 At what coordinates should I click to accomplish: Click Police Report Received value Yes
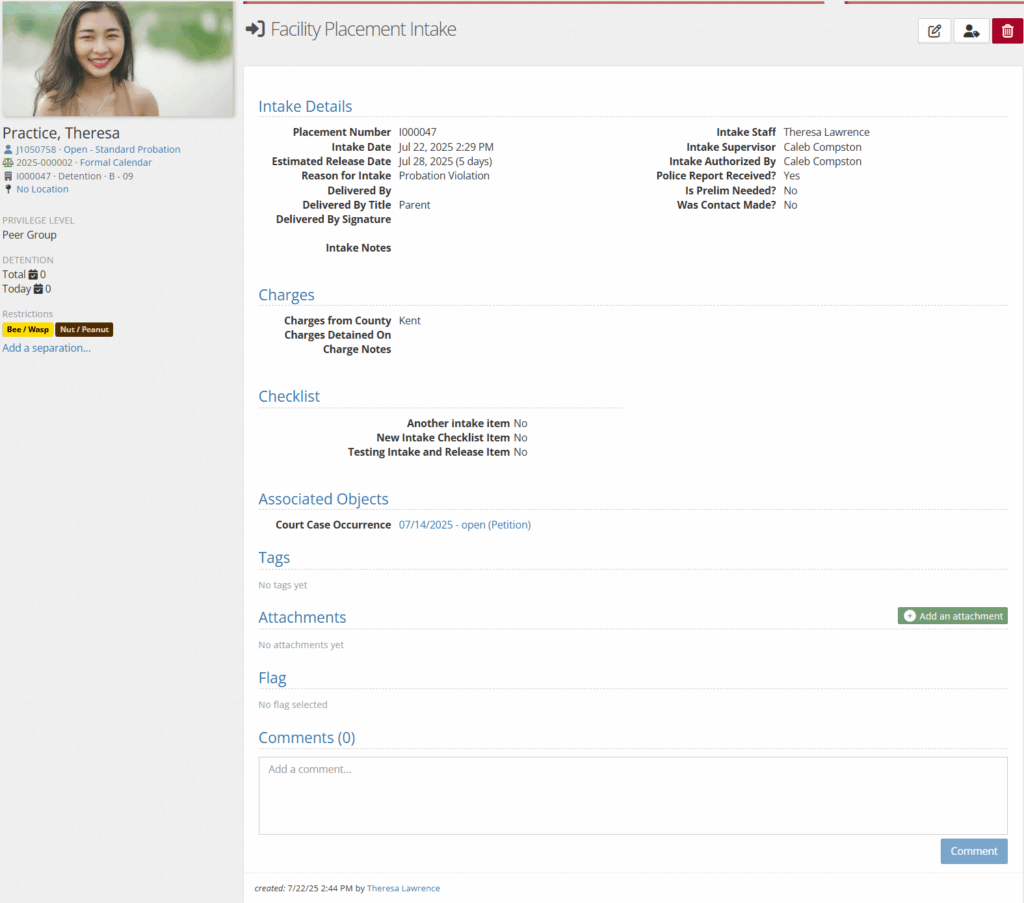(x=792, y=176)
